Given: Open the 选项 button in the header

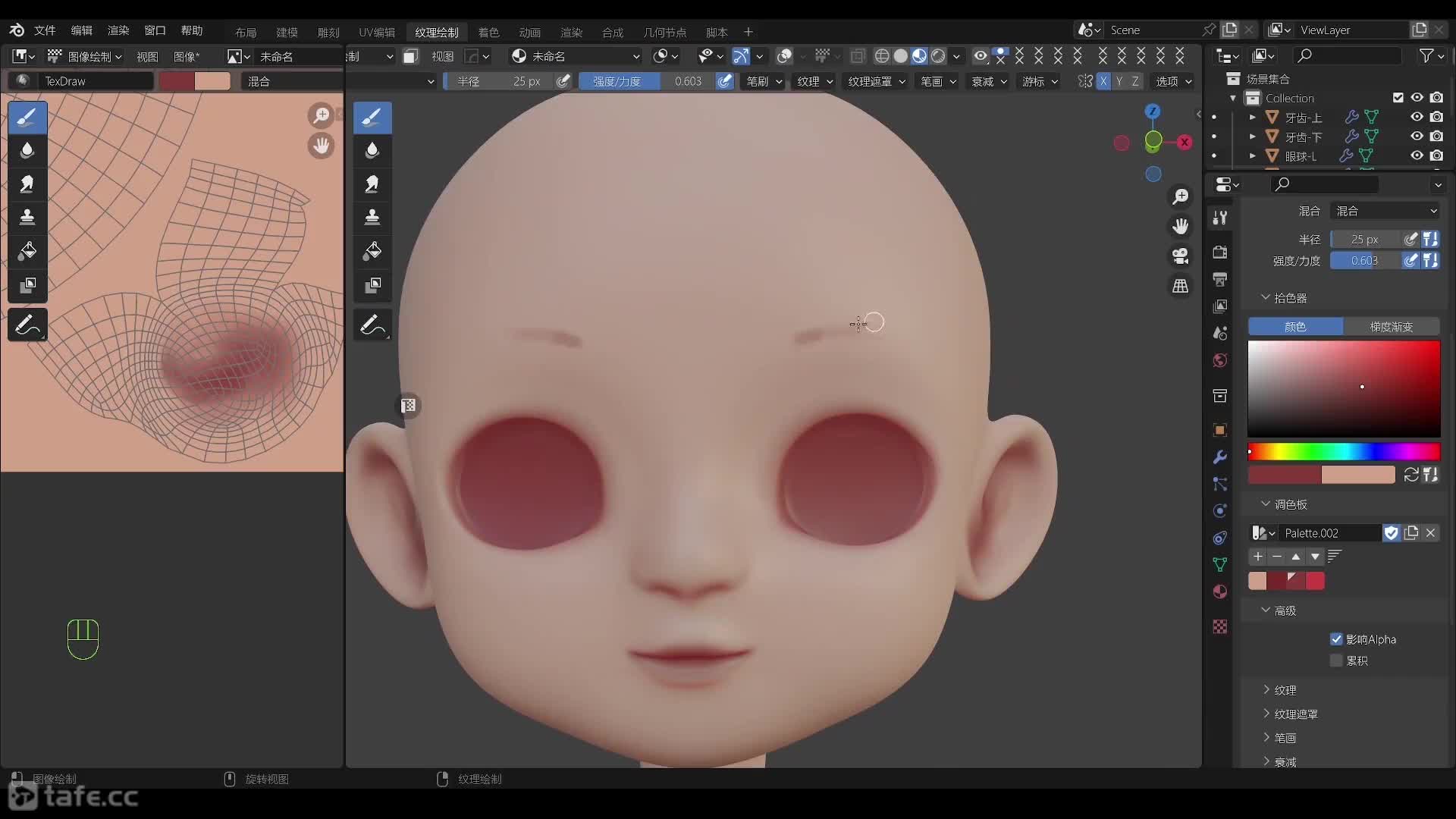Looking at the screenshot, I should click(1173, 81).
